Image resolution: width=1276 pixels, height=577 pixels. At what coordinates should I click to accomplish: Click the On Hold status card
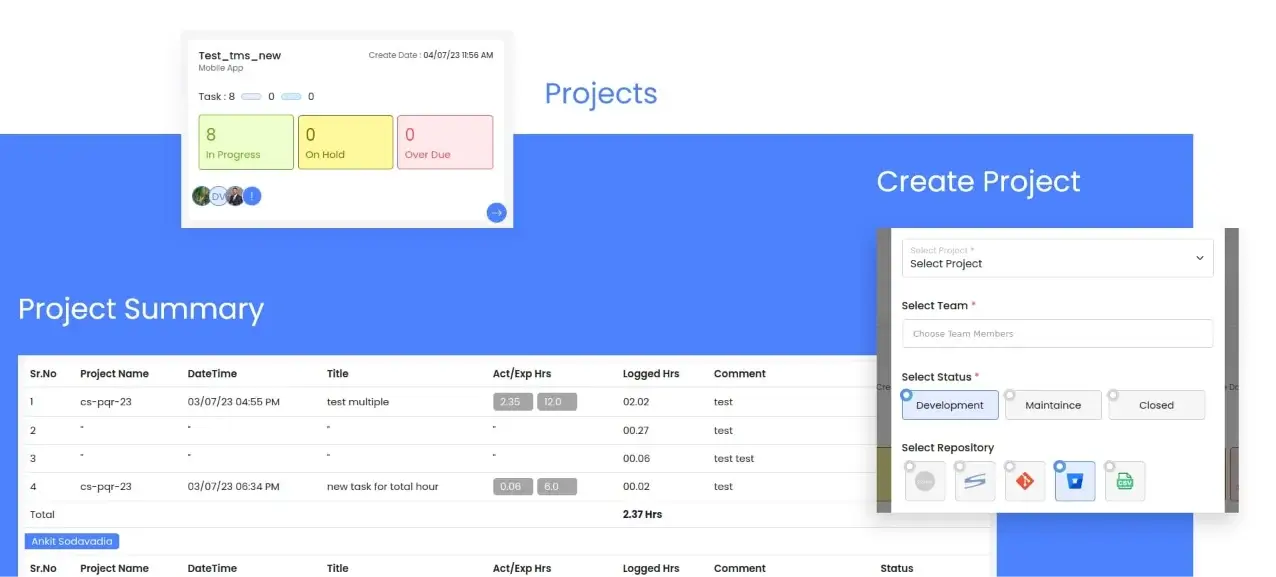[x=345, y=142]
